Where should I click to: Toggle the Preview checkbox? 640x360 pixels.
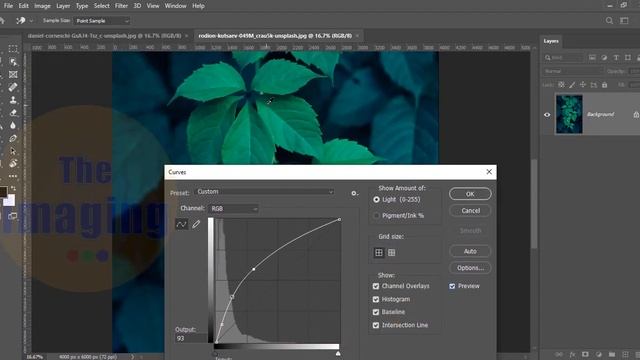[452, 286]
